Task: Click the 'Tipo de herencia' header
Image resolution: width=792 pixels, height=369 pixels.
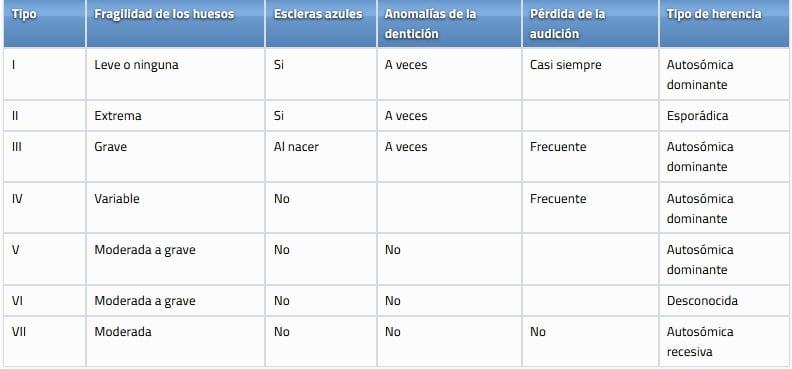Action: (x=714, y=14)
